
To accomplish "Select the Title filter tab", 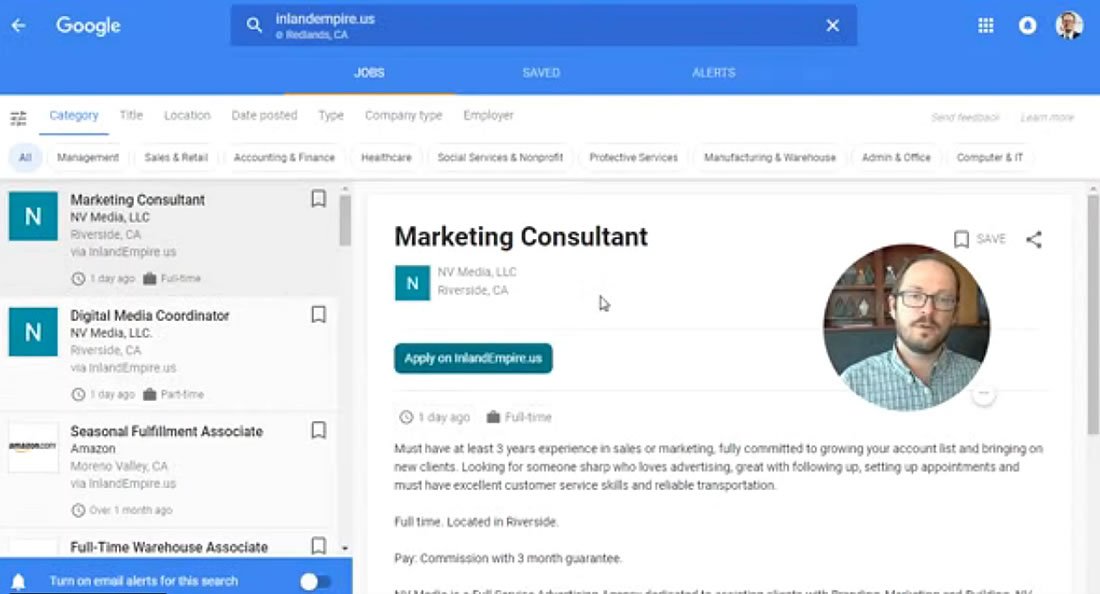I will (x=131, y=115).
